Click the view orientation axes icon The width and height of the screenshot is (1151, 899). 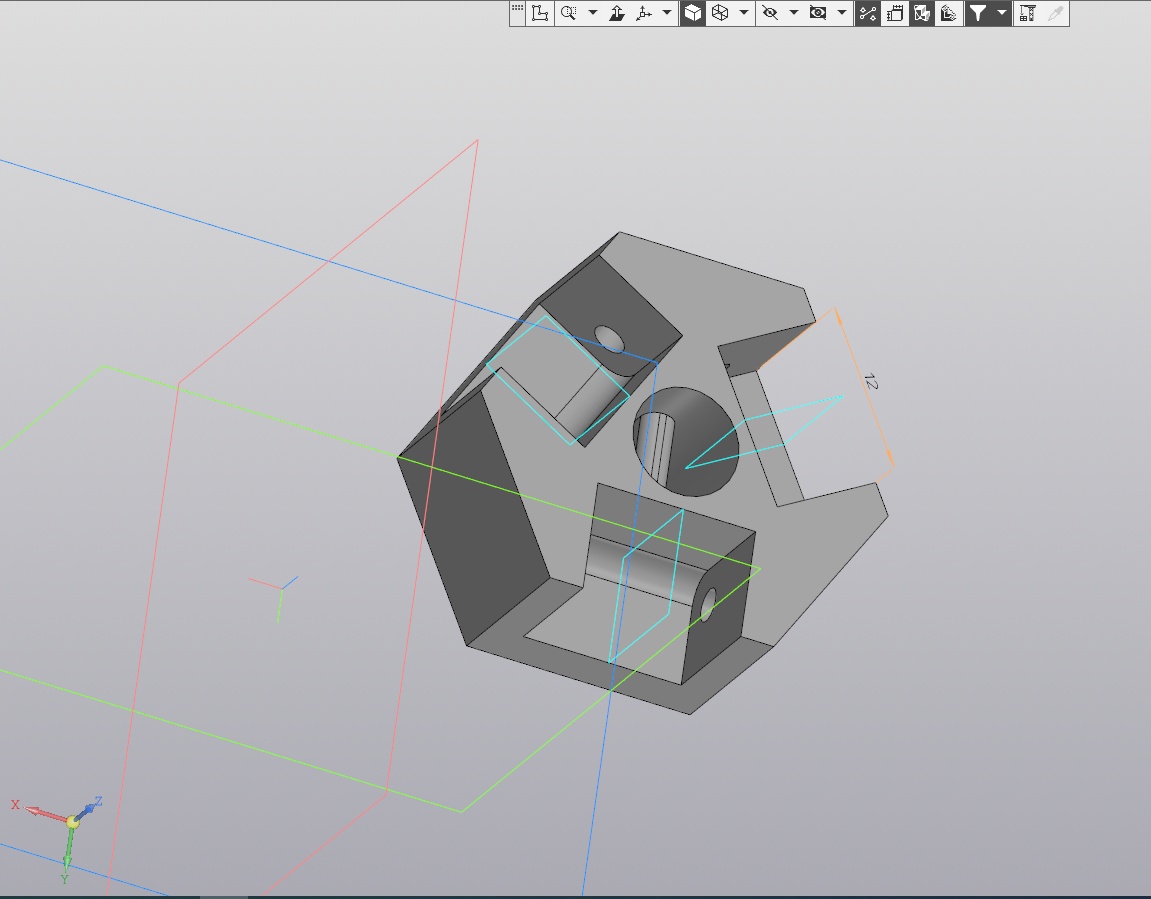pyautogui.click(x=643, y=13)
